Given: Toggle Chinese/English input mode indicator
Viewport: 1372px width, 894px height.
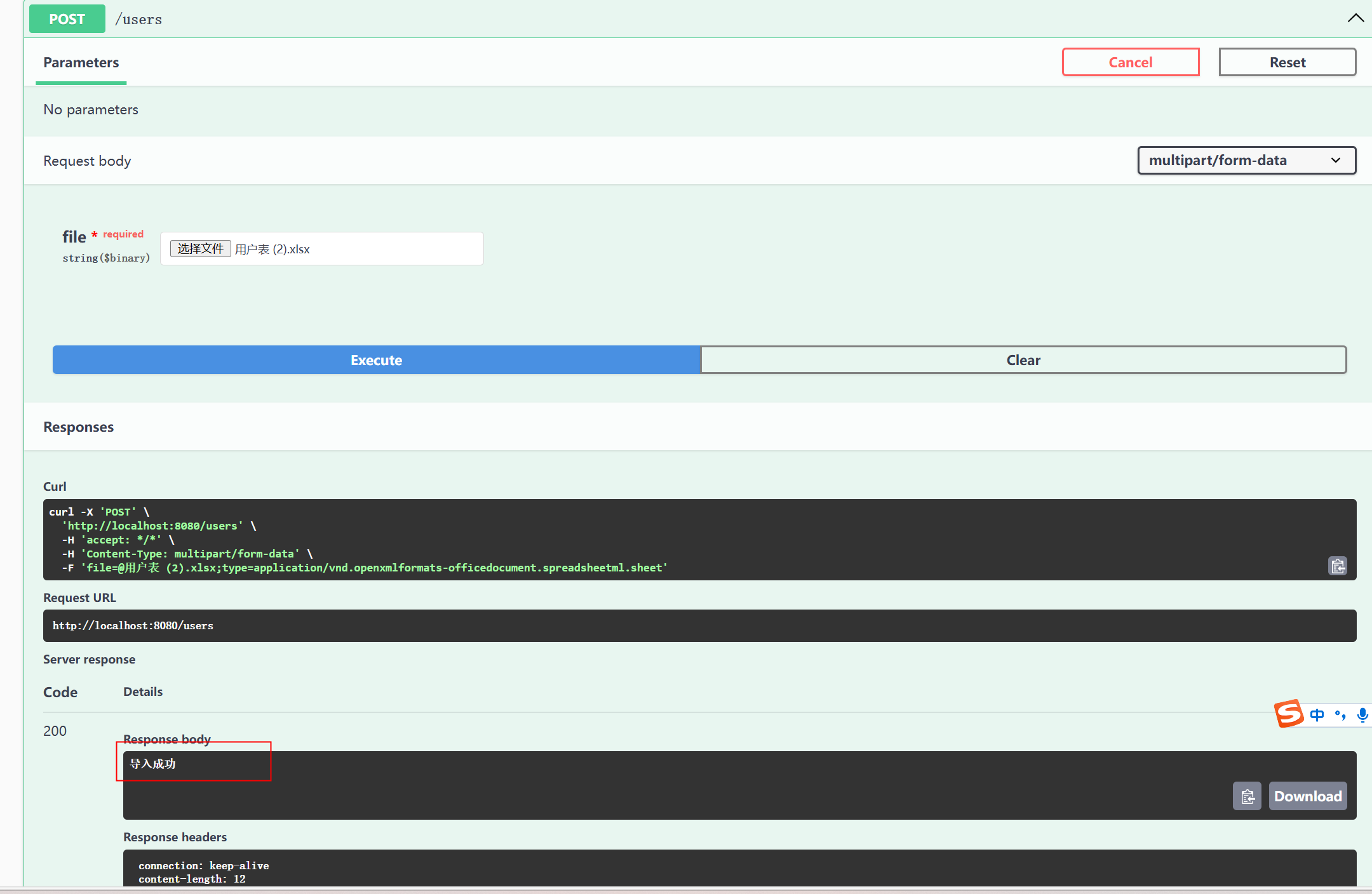Looking at the screenshot, I should 1317,715.
